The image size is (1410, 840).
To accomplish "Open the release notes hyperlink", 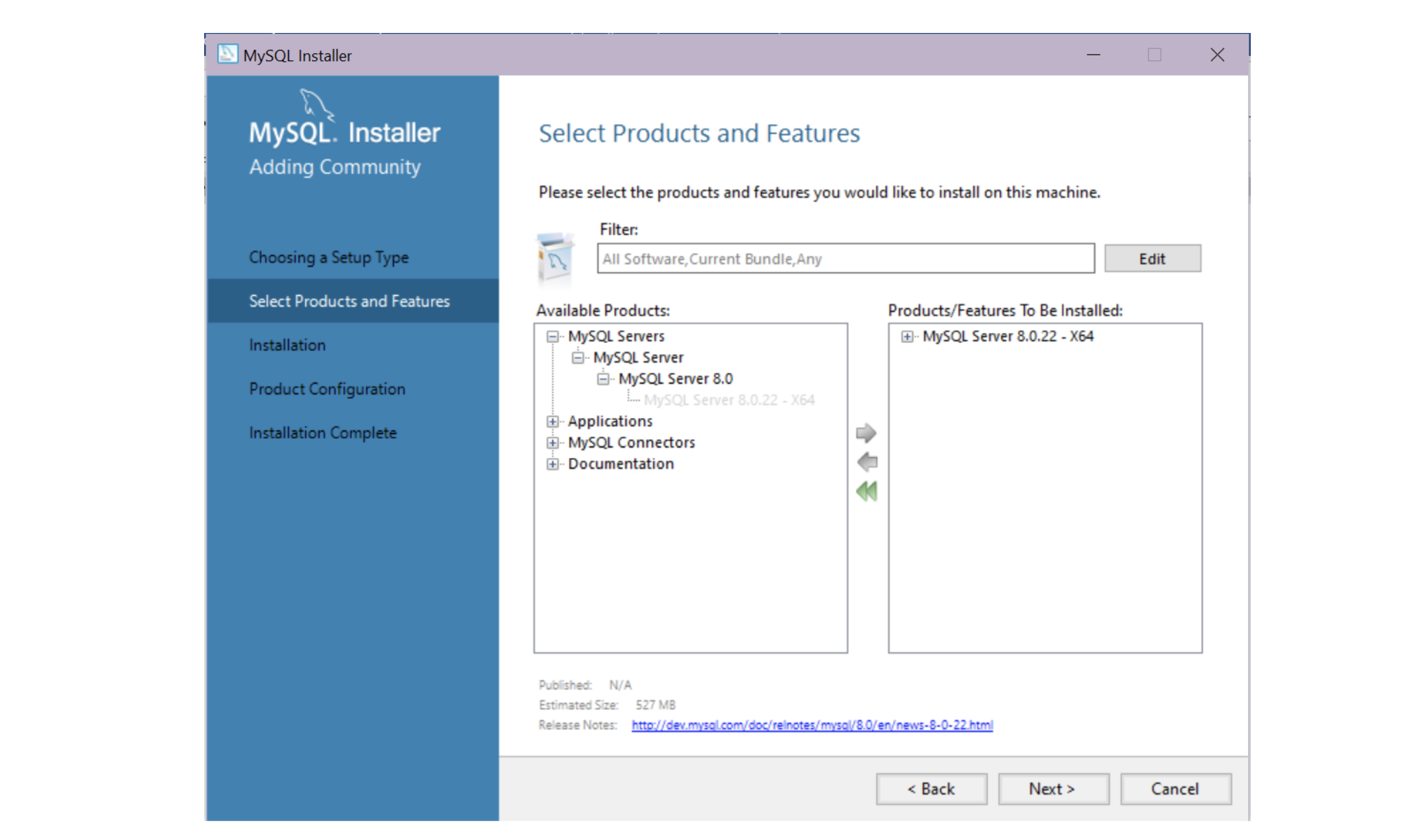I will [x=812, y=725].
